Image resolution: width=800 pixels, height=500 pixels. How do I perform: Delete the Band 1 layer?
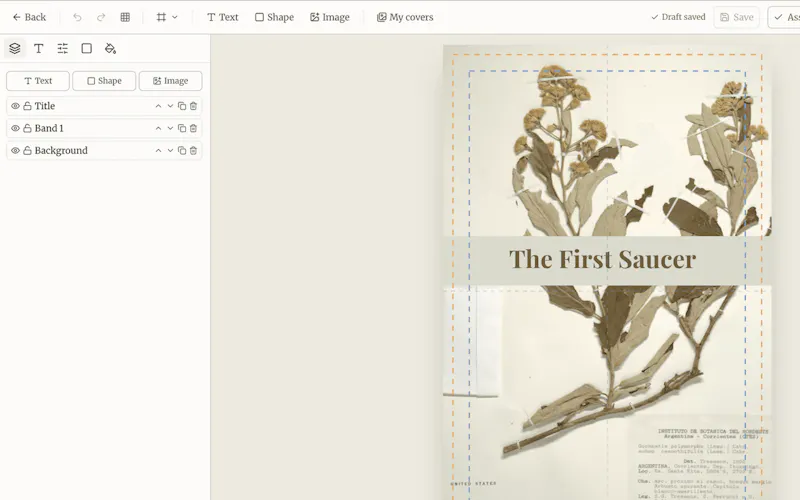coord(193,129)
